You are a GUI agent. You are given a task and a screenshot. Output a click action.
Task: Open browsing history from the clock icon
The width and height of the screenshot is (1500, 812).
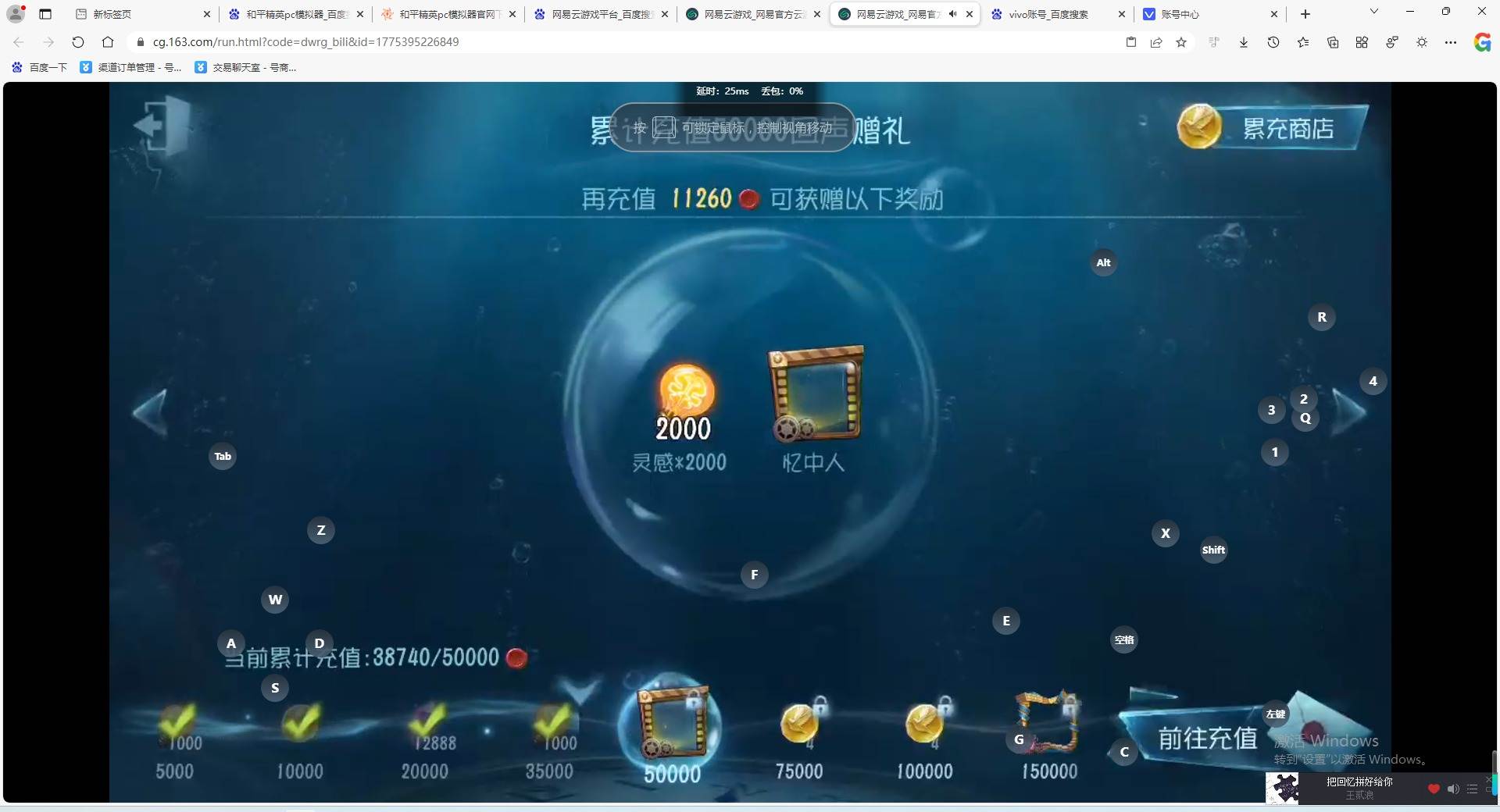[1273, 42]
